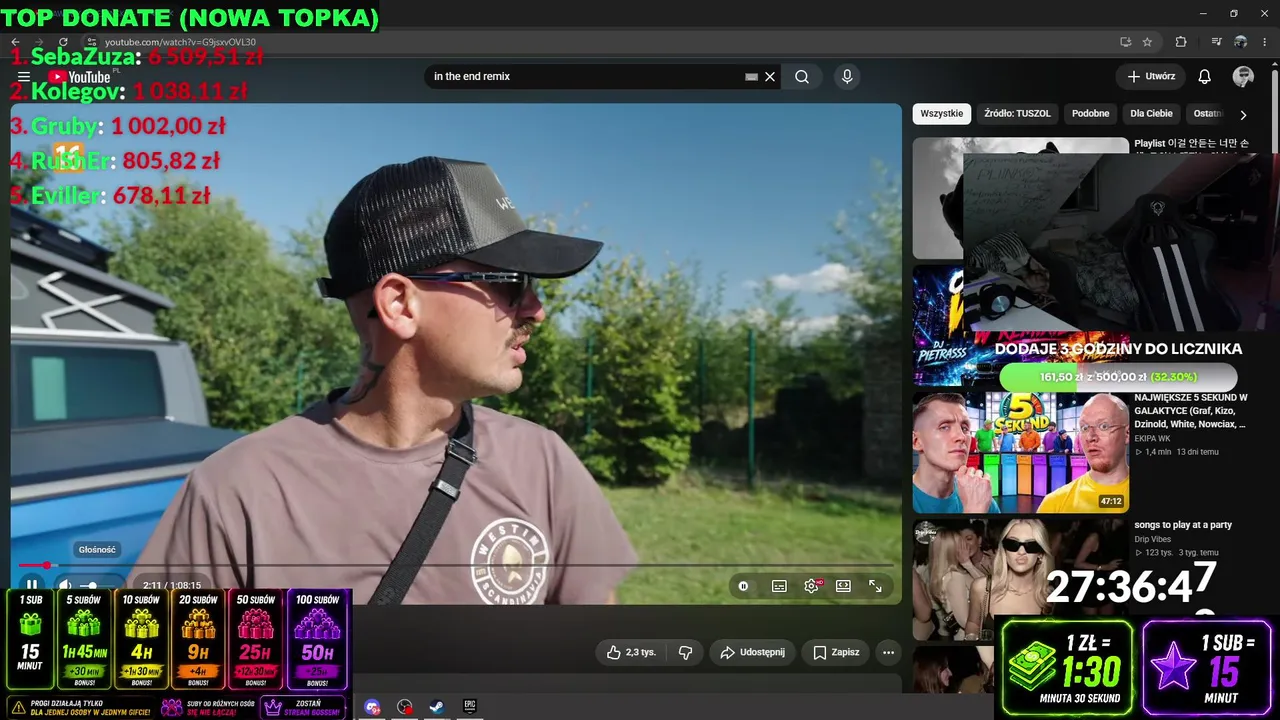Open Epic Games from the taskbar
This screenshot has width=1280, height=720.
point(470,707)
